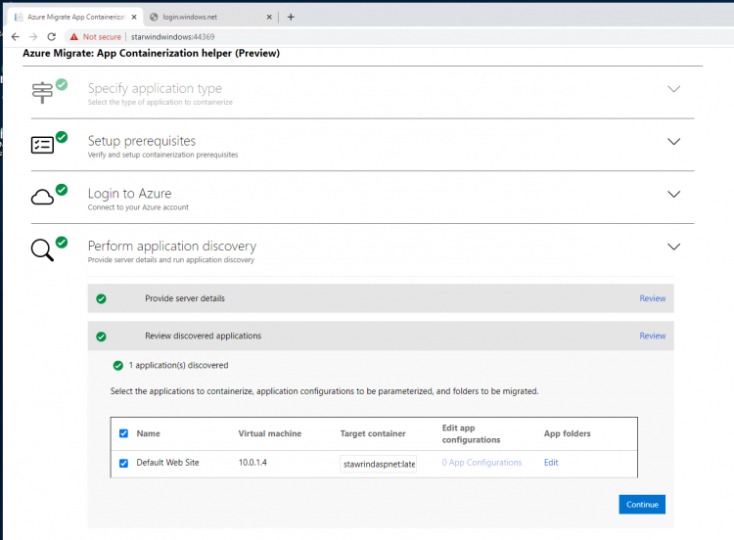Click green checkmark beside Perform application discovery

pyautogui.click(x=61, y=242)
